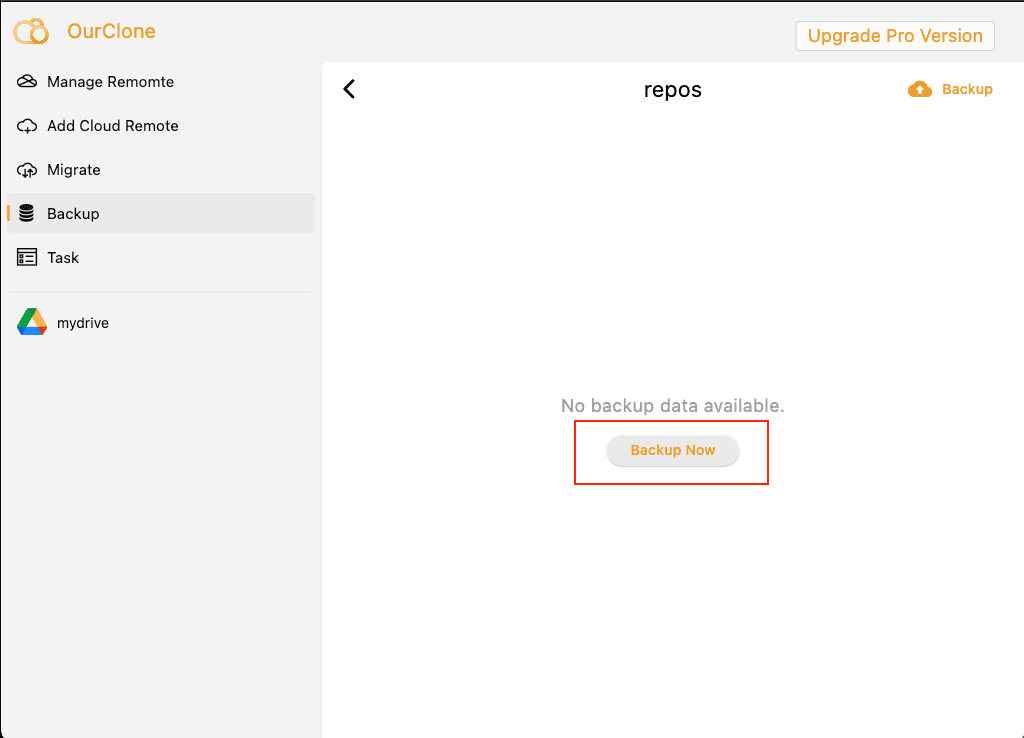
Task: Click the Task list icon
Action: (x=27, y=257)
